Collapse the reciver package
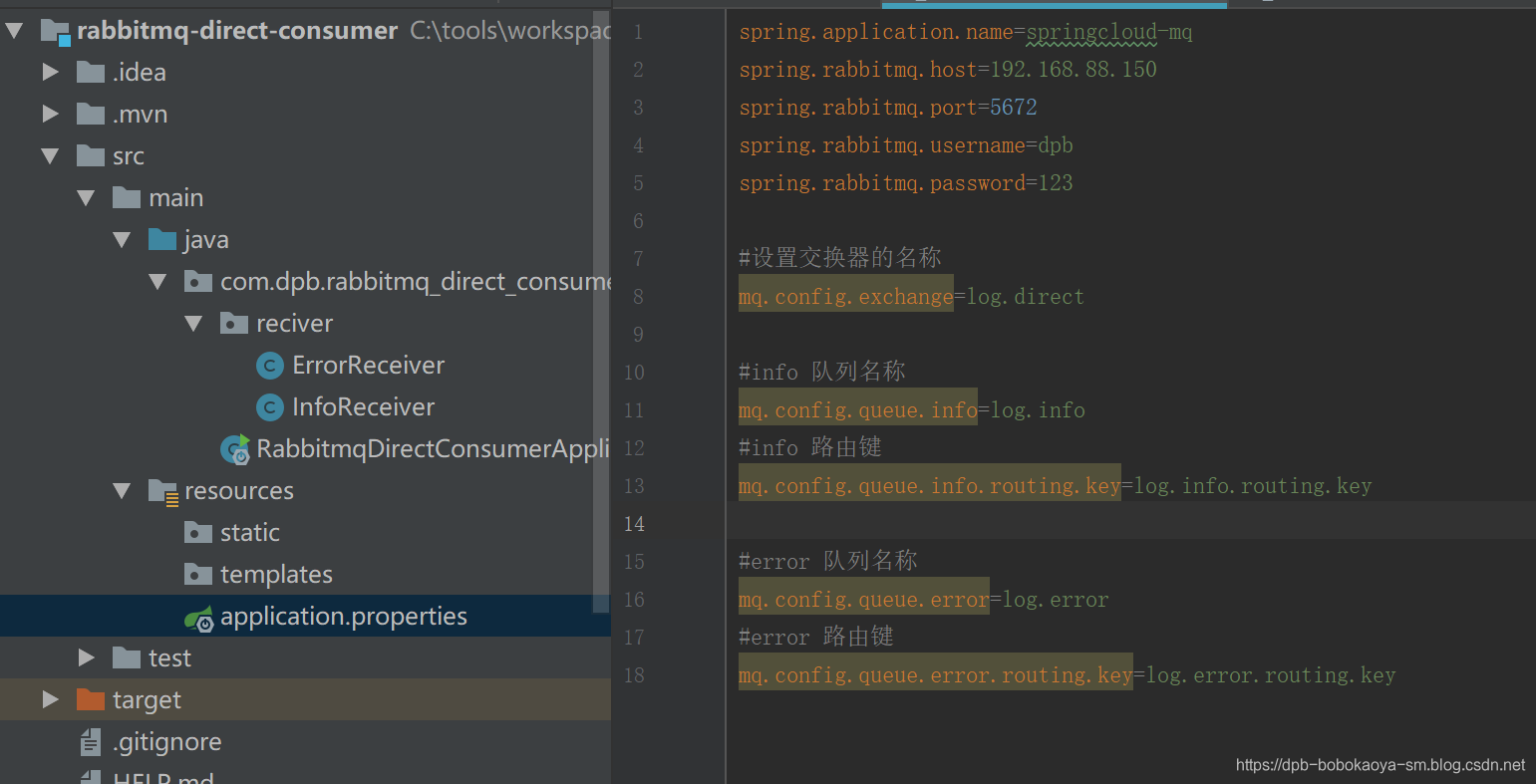The image size is (1536, 784). [x=193, y=324]
